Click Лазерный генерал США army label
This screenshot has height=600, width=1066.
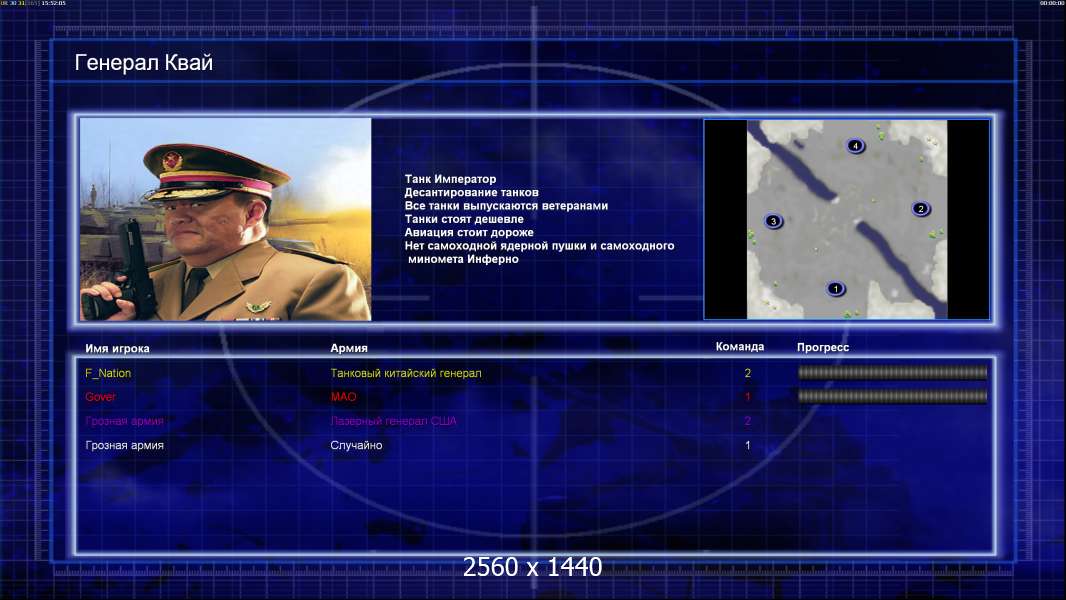click(x=394, y=421)
